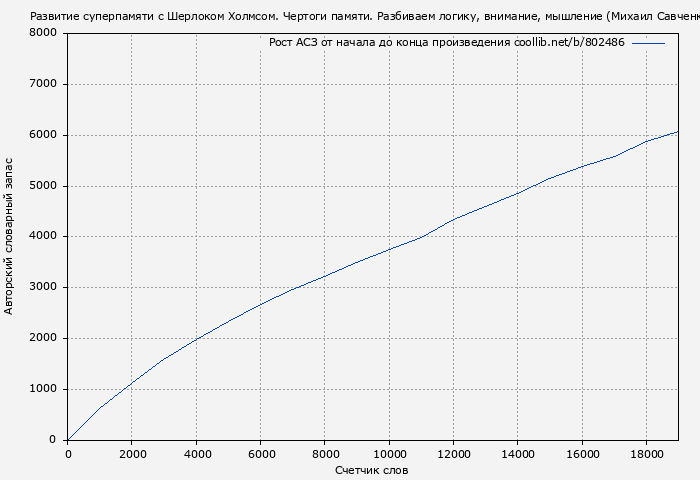Click the 6000 tick on the horizontal axis
The image size is (700, 480).
[261, 454]
